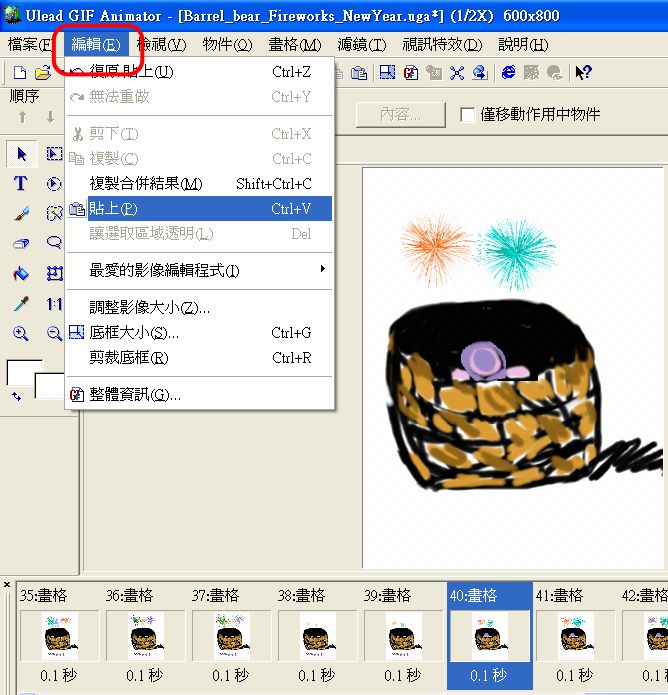This screenshot has width=668, height=695.
Task: Click the teal firework on canvas
Action: pyautogui.click(x=517, y=254)
